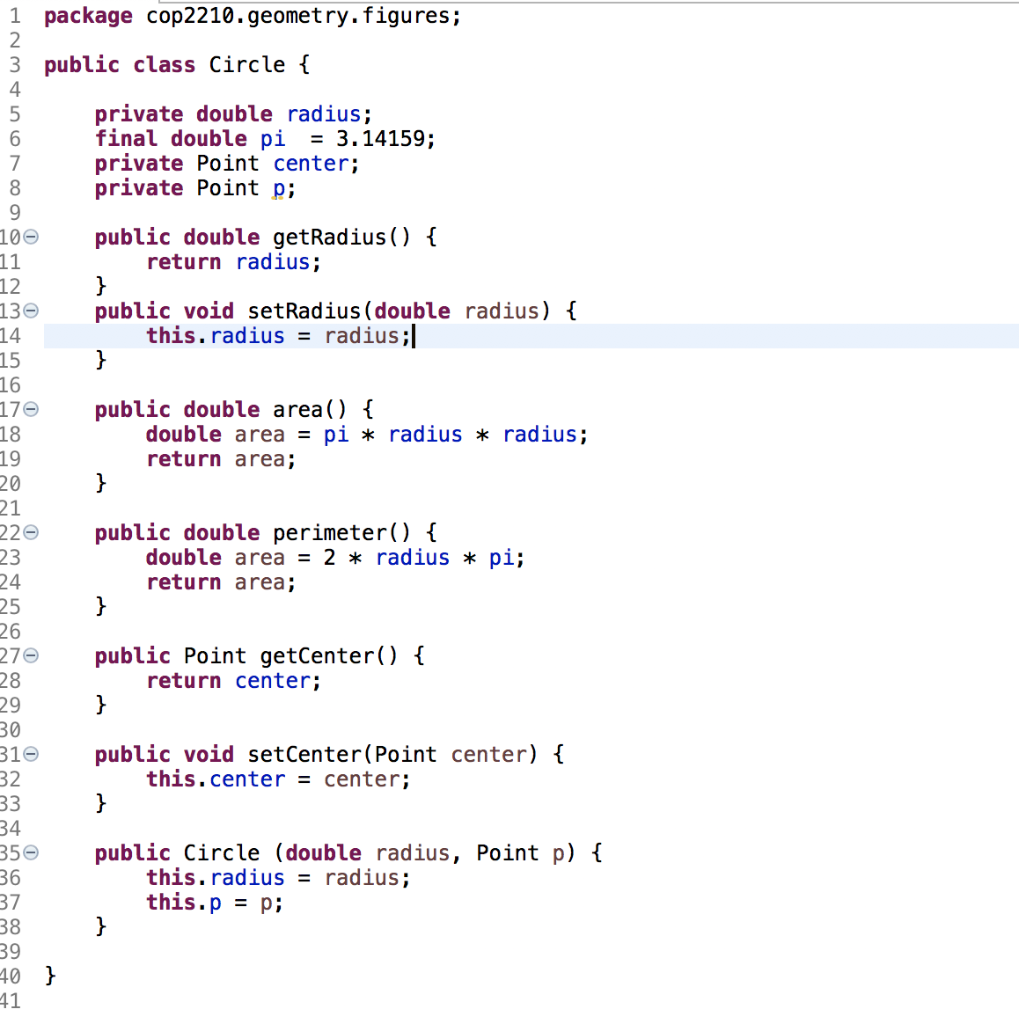Click the return area statement in perimeter
This screenshot has width=1019, height=1024.
pos(220,581)
